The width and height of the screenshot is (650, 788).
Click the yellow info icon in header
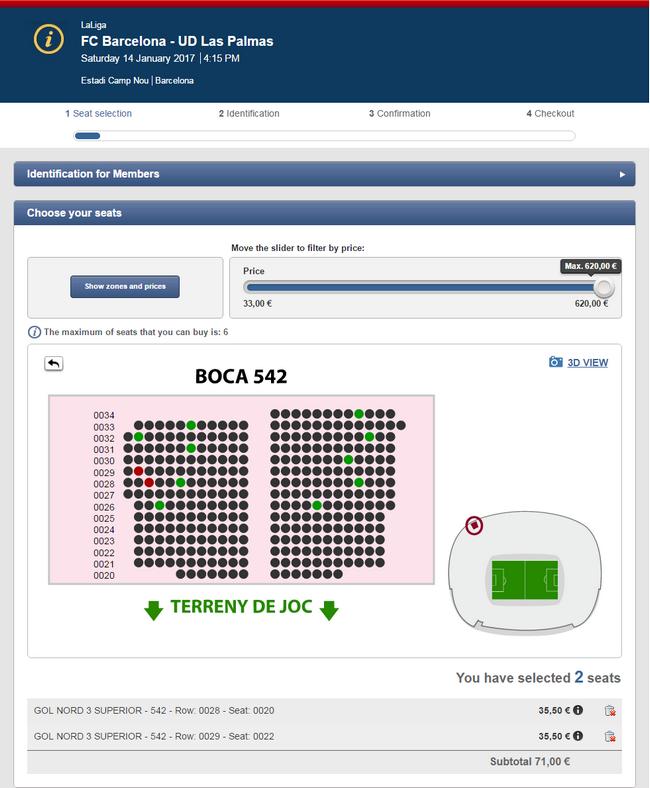tap(49, 39)
